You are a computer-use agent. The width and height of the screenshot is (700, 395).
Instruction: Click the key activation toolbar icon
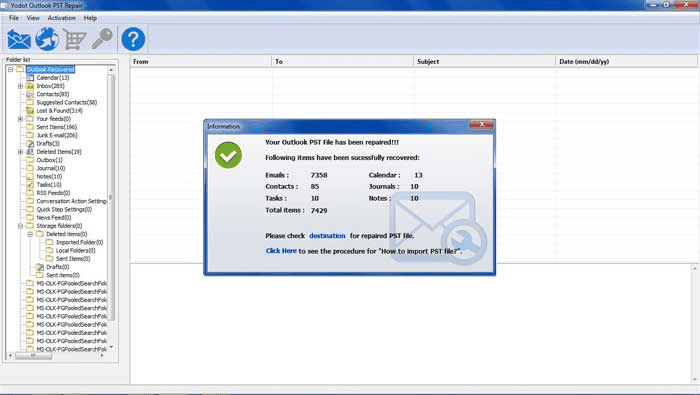point(102,39)
